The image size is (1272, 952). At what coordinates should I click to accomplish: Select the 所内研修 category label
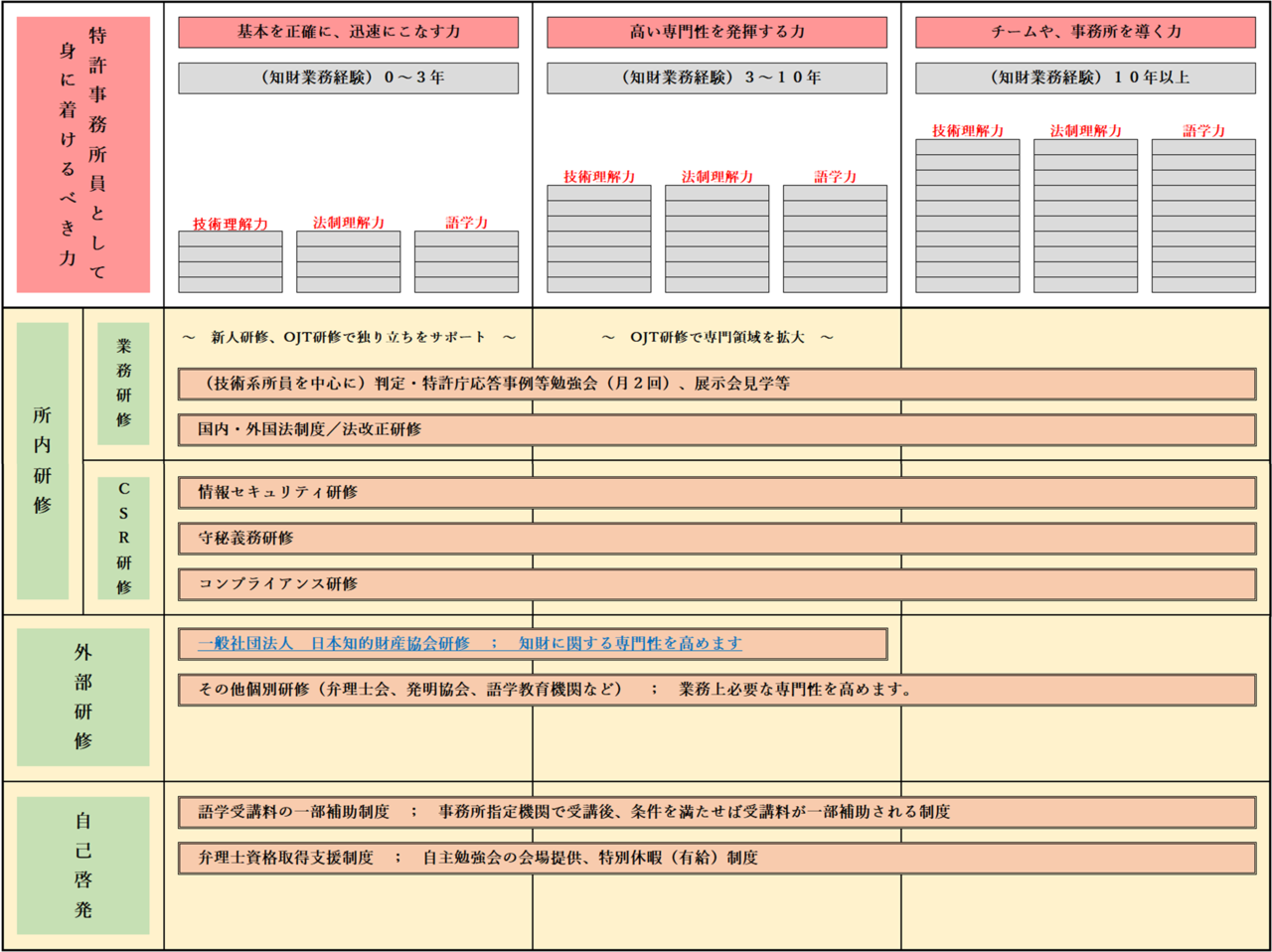(42, 460)
